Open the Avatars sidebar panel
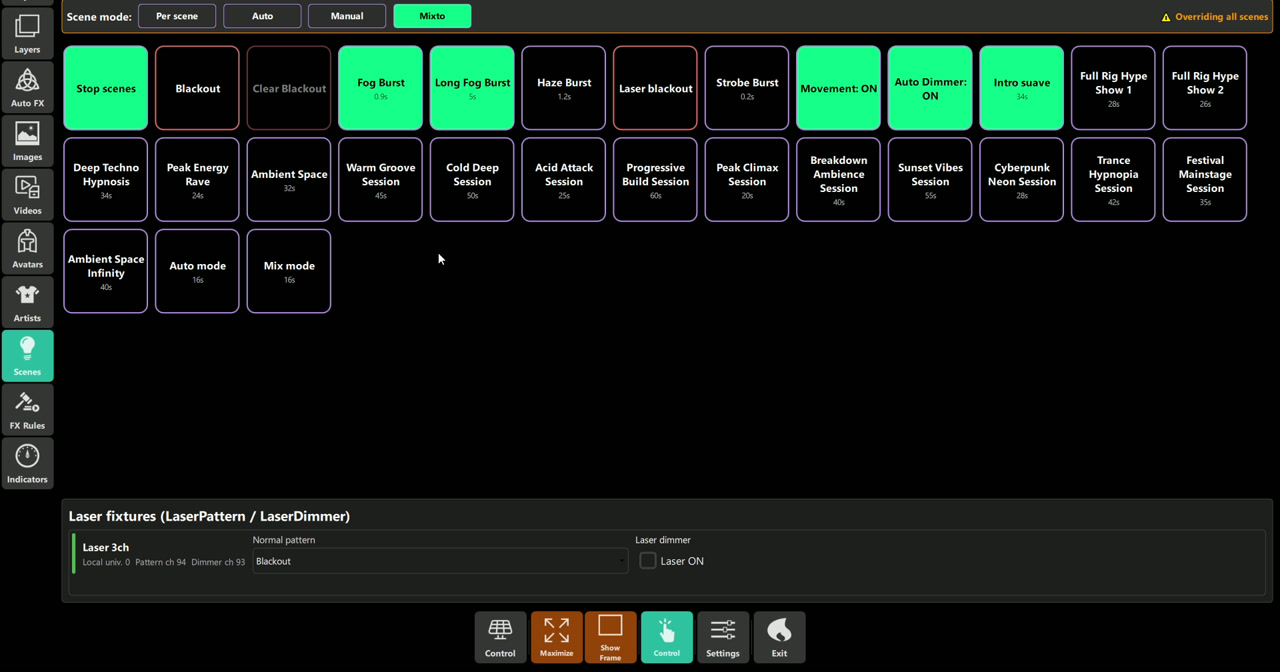Screen dimensions: 1280x672 [27, 248]
